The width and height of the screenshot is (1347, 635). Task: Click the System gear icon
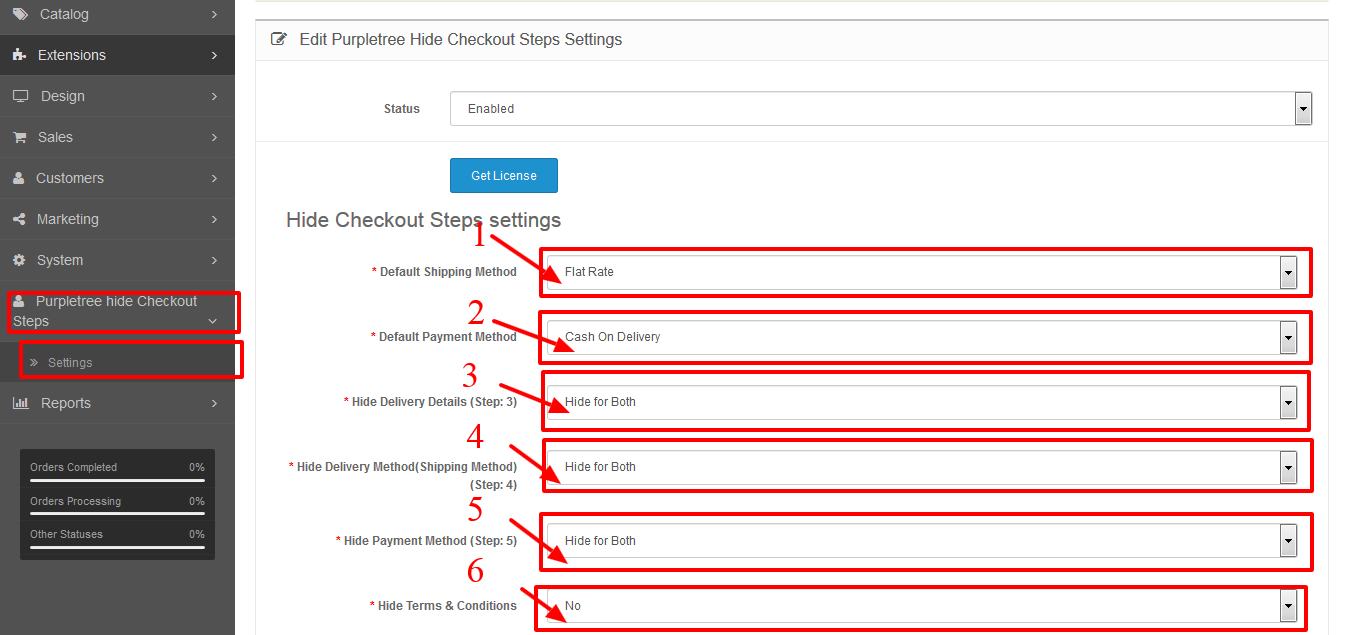point(19,260)
